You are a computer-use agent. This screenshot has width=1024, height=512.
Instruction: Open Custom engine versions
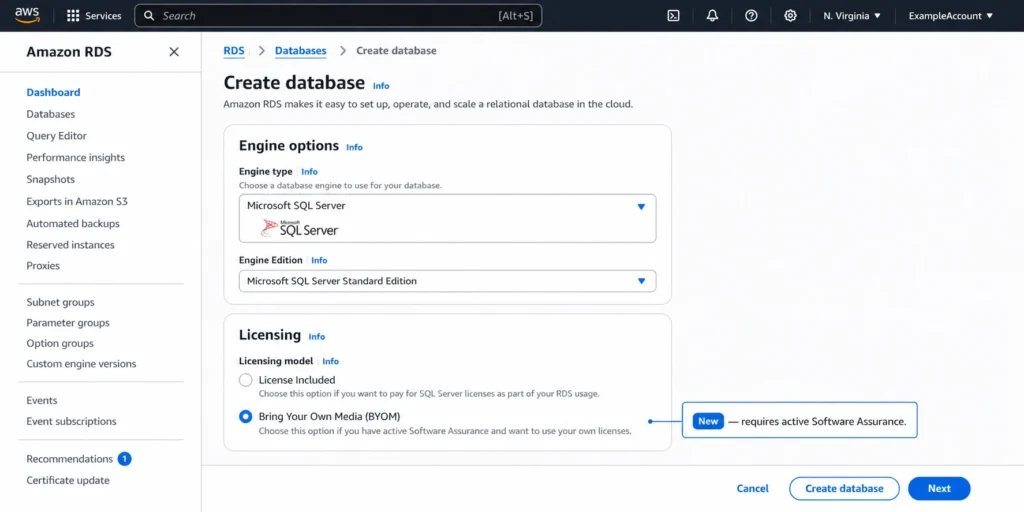(x=82, y=364)
